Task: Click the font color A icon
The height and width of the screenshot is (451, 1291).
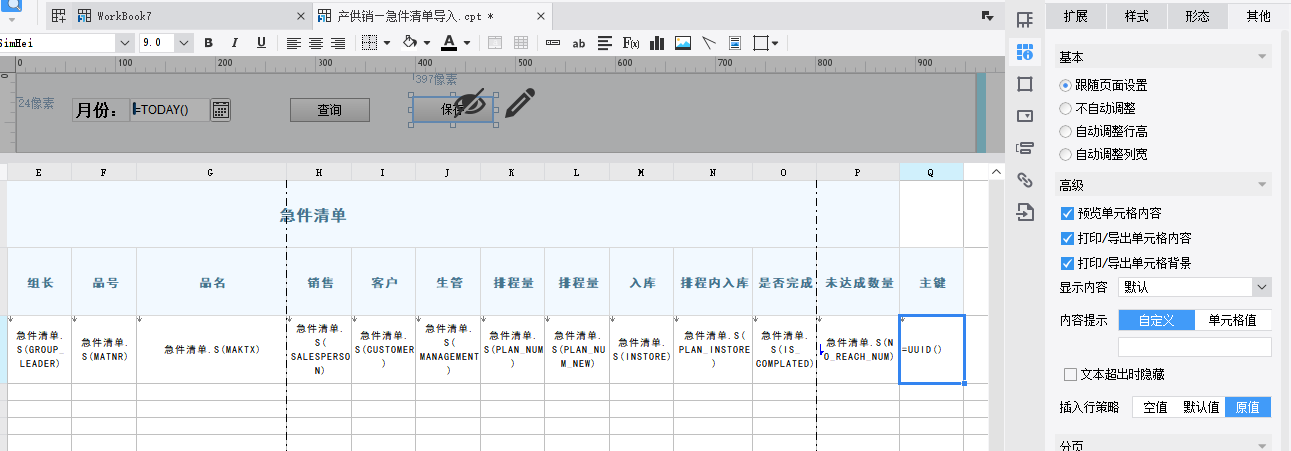Action: click(448, 43)
